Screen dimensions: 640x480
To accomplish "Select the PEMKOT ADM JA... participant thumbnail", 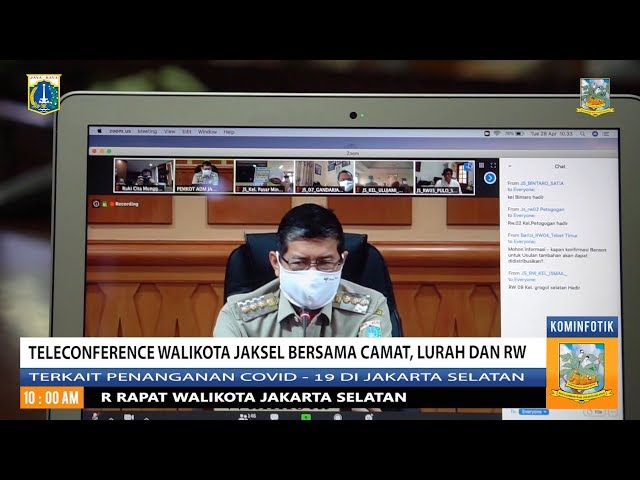I will (x=204, y=176).
